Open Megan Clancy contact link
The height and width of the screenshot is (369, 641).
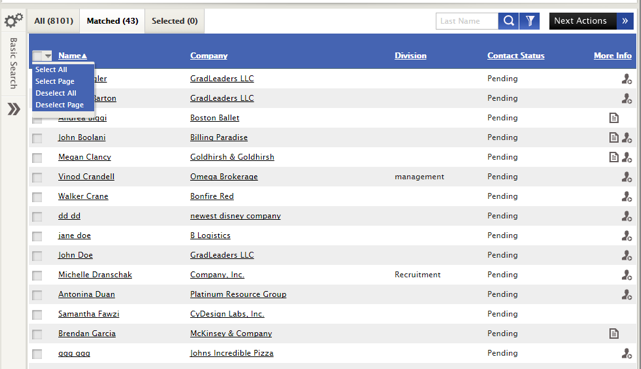(85, 157)
